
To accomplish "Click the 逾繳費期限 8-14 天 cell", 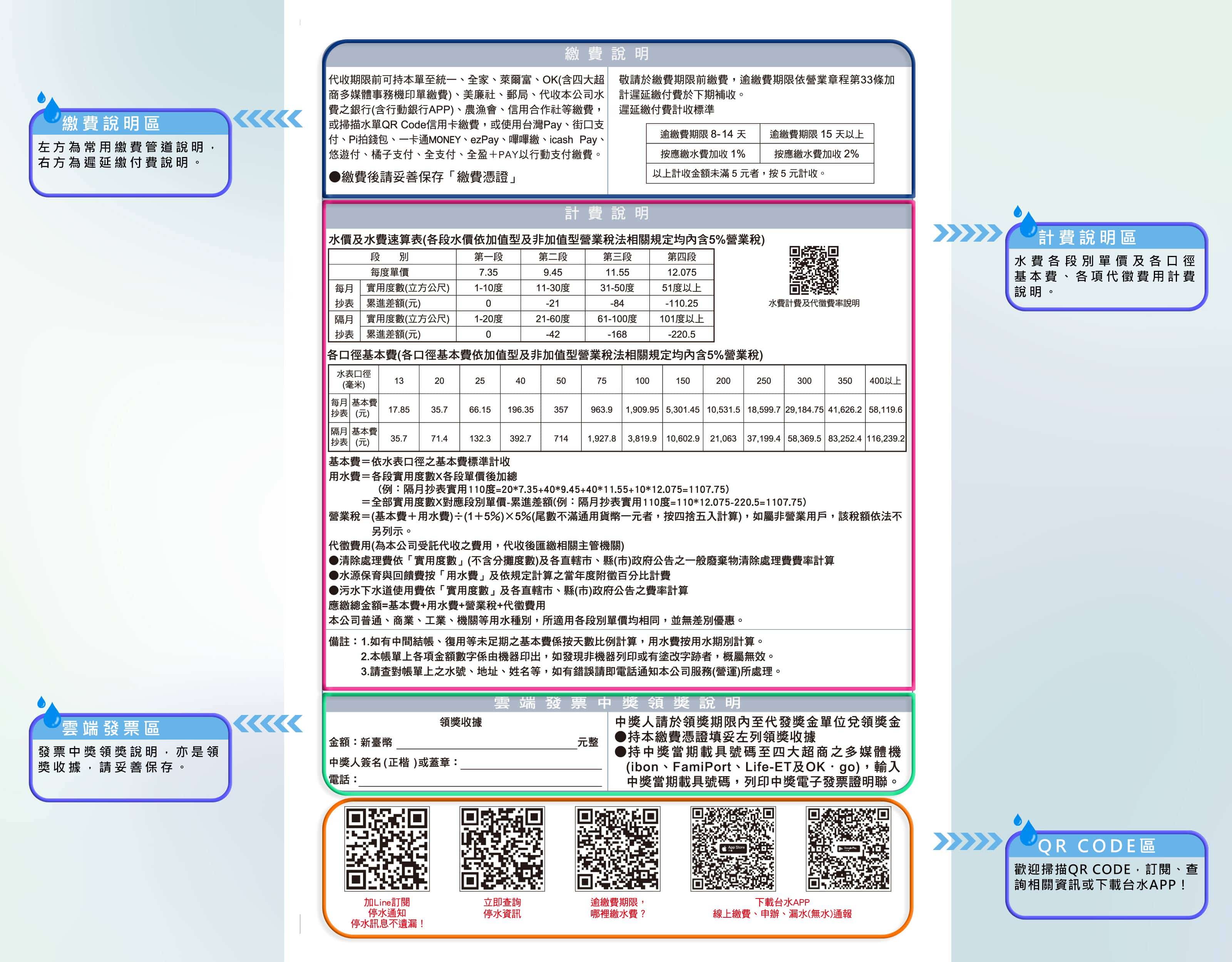I will point(703,134).
